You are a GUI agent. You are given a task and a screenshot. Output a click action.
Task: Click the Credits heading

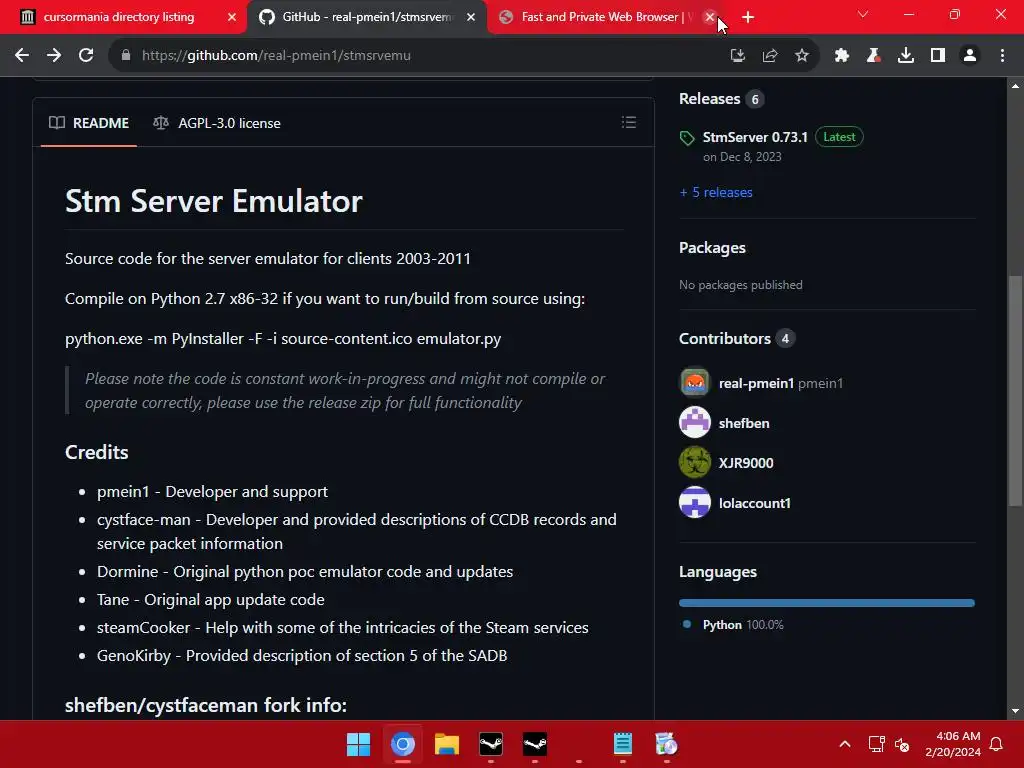pos(97,452)
